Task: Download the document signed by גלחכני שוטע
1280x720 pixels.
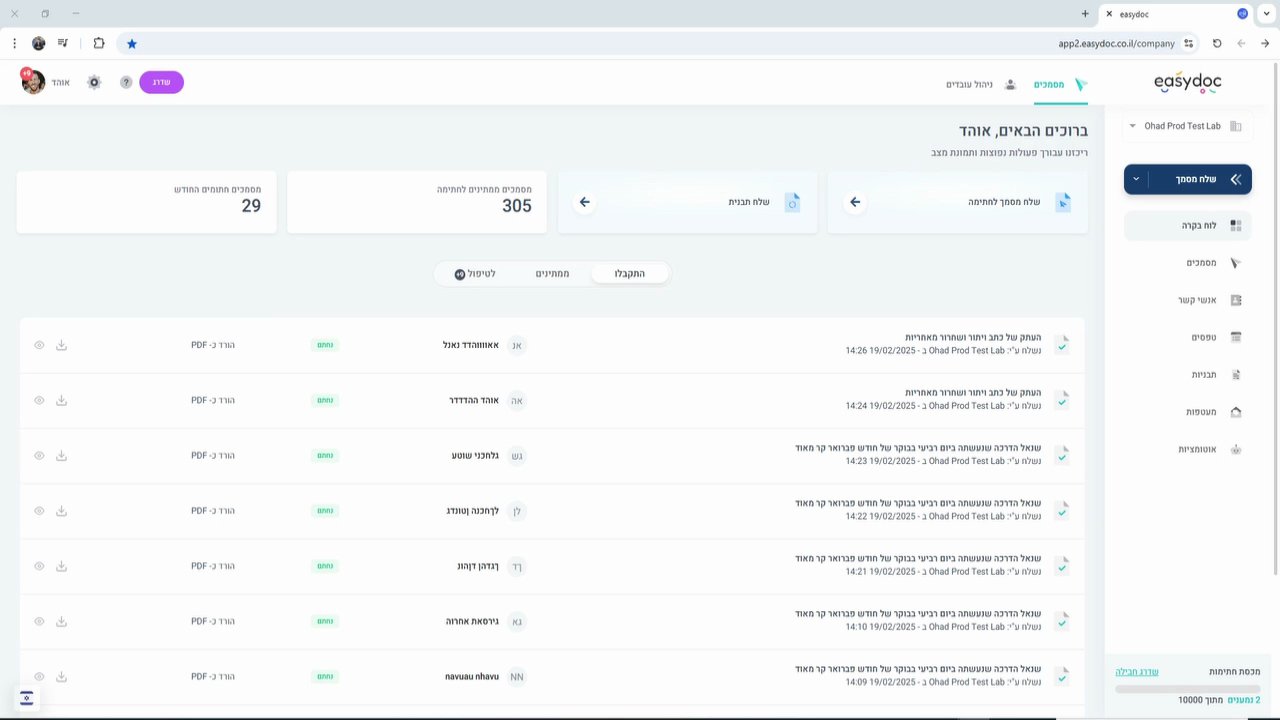Action: 61,456
